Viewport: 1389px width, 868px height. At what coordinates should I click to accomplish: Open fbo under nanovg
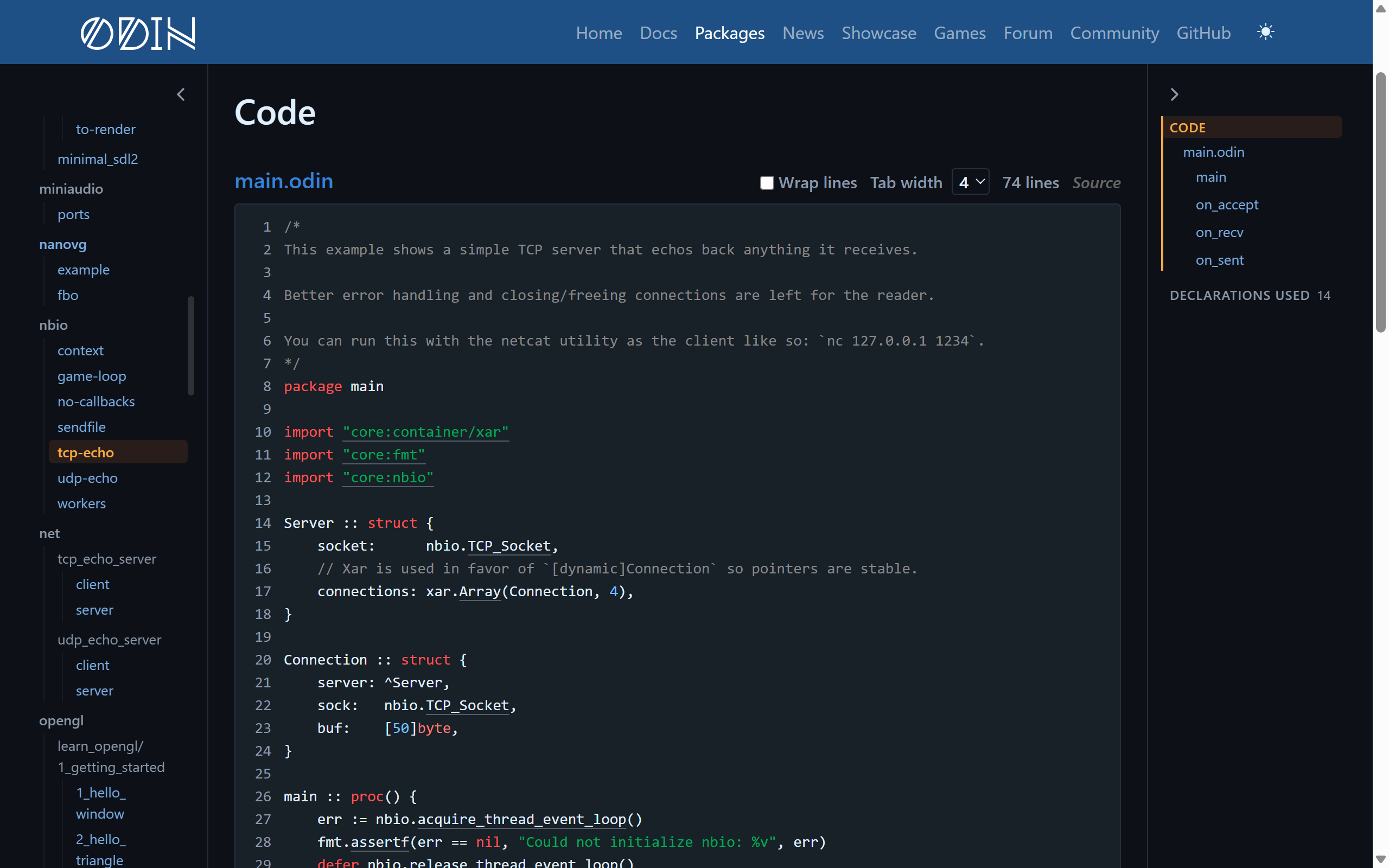pyautogui.click(x=68, y=295)
